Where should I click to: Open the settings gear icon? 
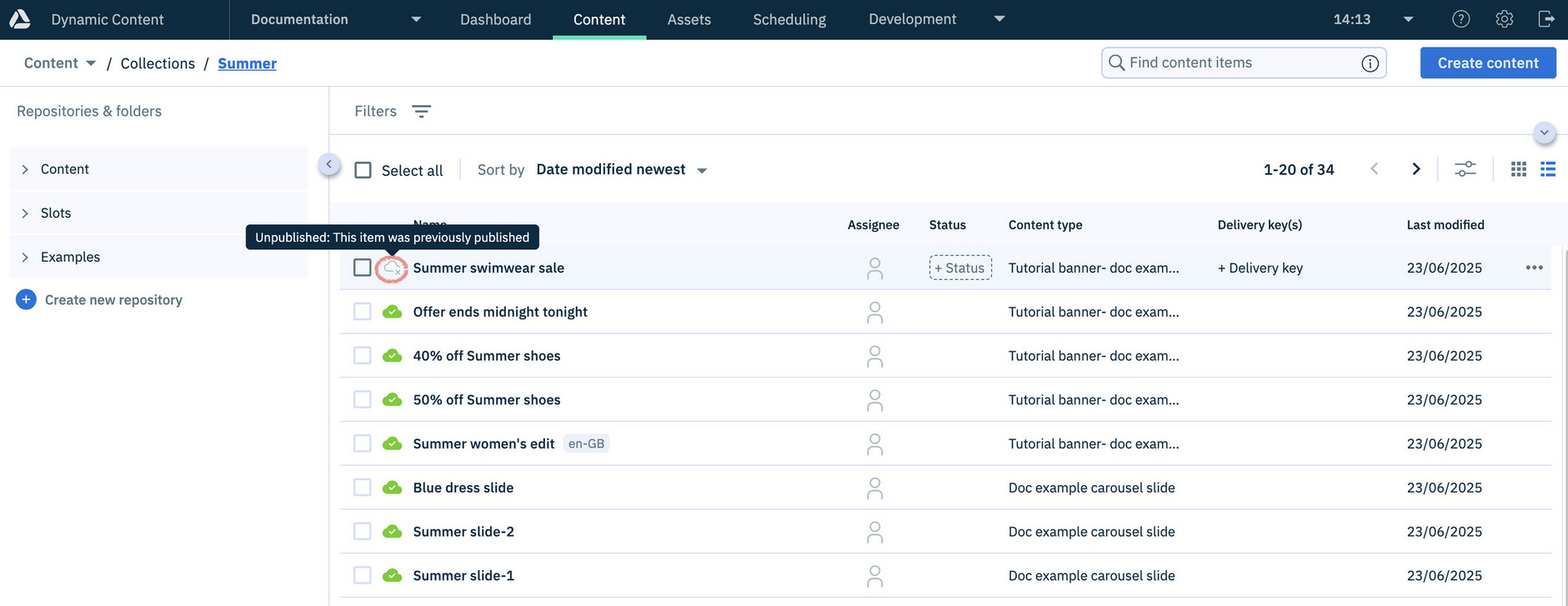(1504, 19)
